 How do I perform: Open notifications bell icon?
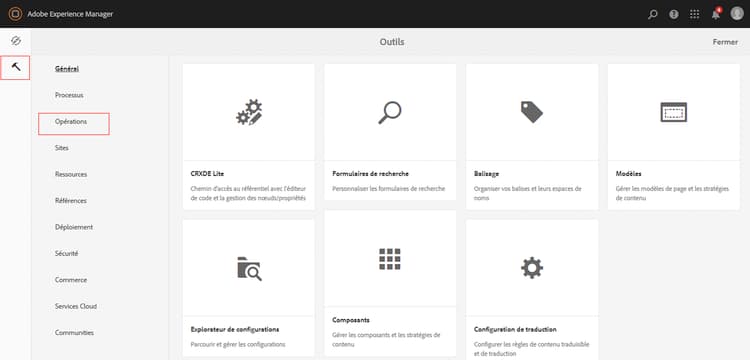(716, 14)
